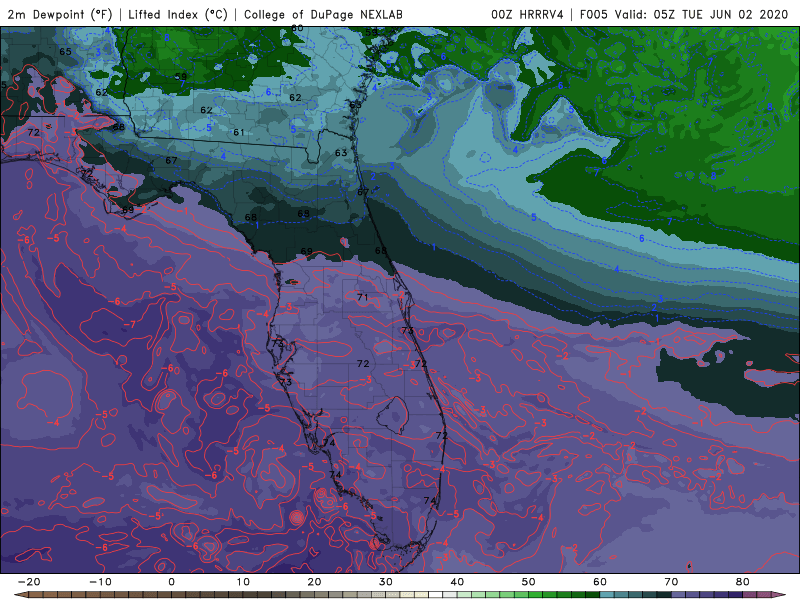The image size is (800, 600).
Task: Click the '00Z HRRRV4' model run label
Action: tap(527, 14)
